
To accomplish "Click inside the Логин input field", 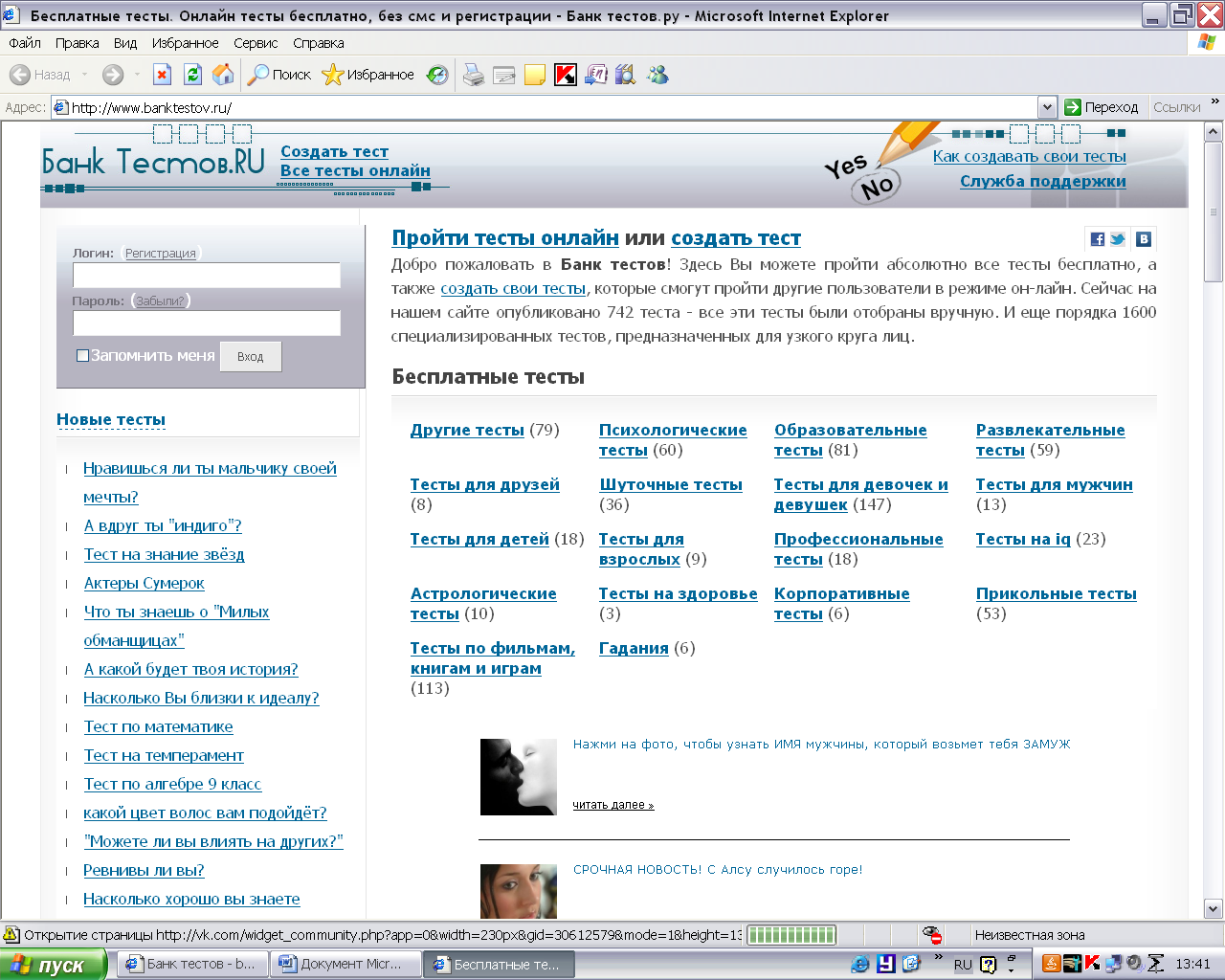I will (x=207, y=276).
